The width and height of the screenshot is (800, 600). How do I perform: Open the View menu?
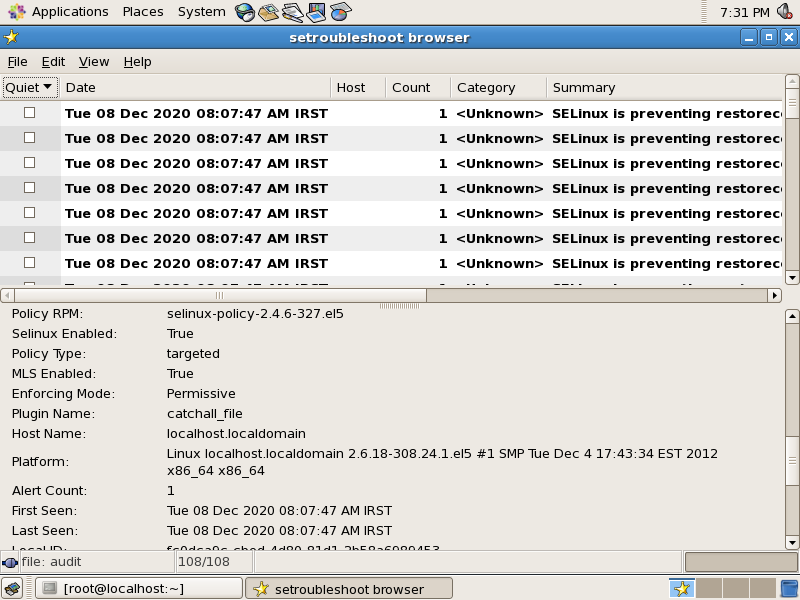pos(94,62)
